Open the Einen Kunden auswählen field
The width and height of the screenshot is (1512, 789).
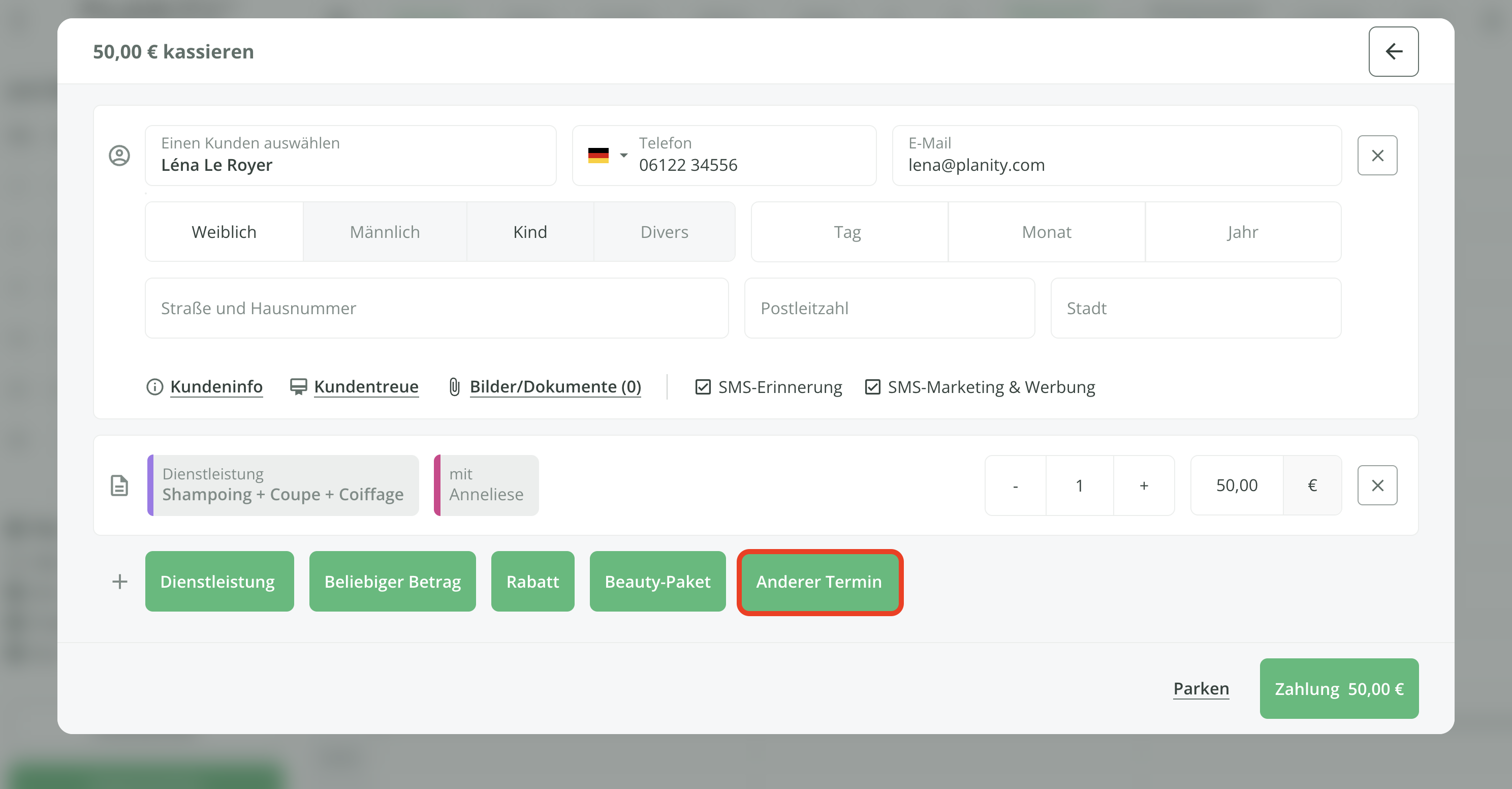[x=351, y=156]
